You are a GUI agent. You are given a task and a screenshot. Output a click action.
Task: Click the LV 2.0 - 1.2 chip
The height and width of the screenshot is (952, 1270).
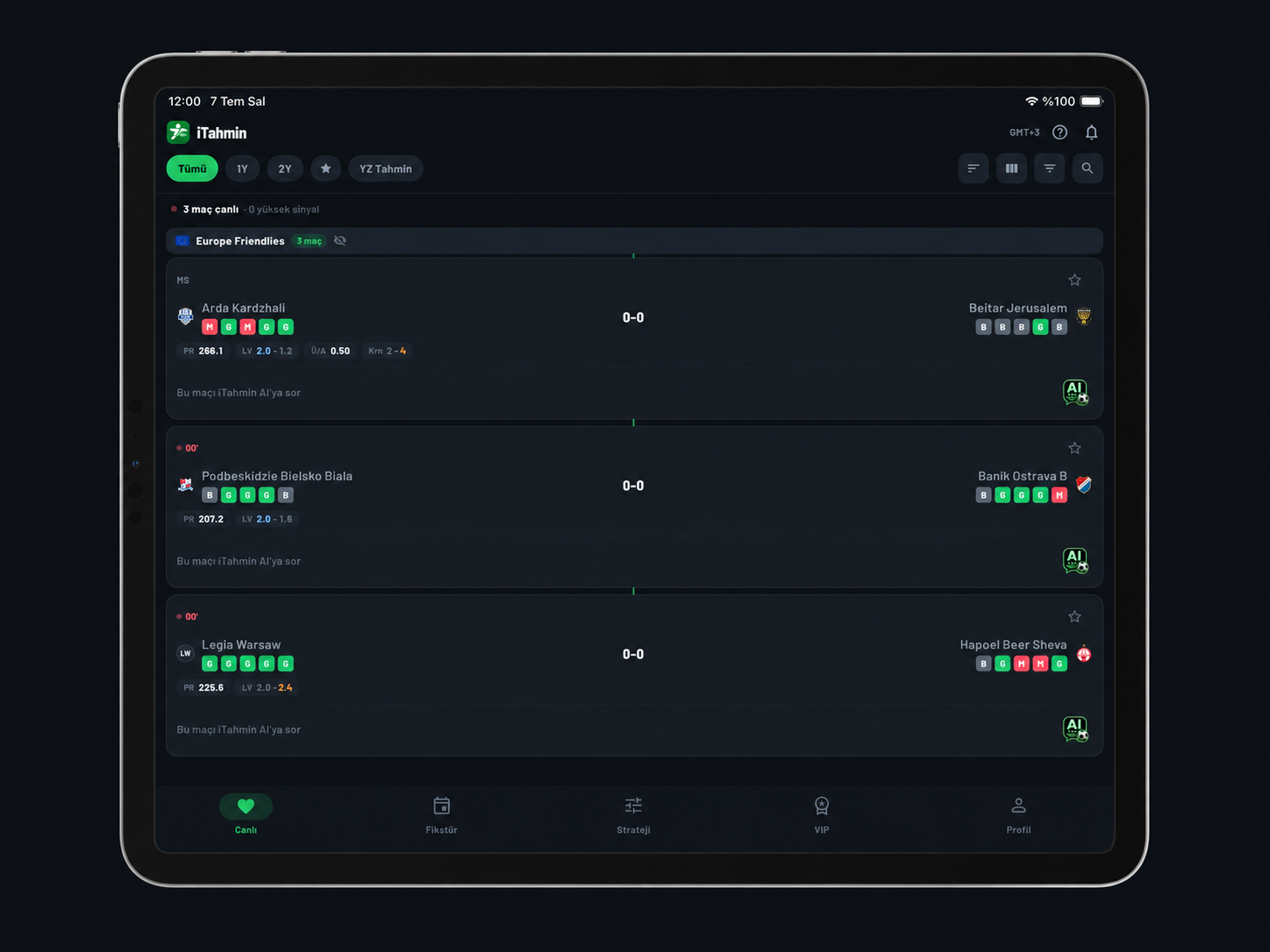click(x=268, y=351)
